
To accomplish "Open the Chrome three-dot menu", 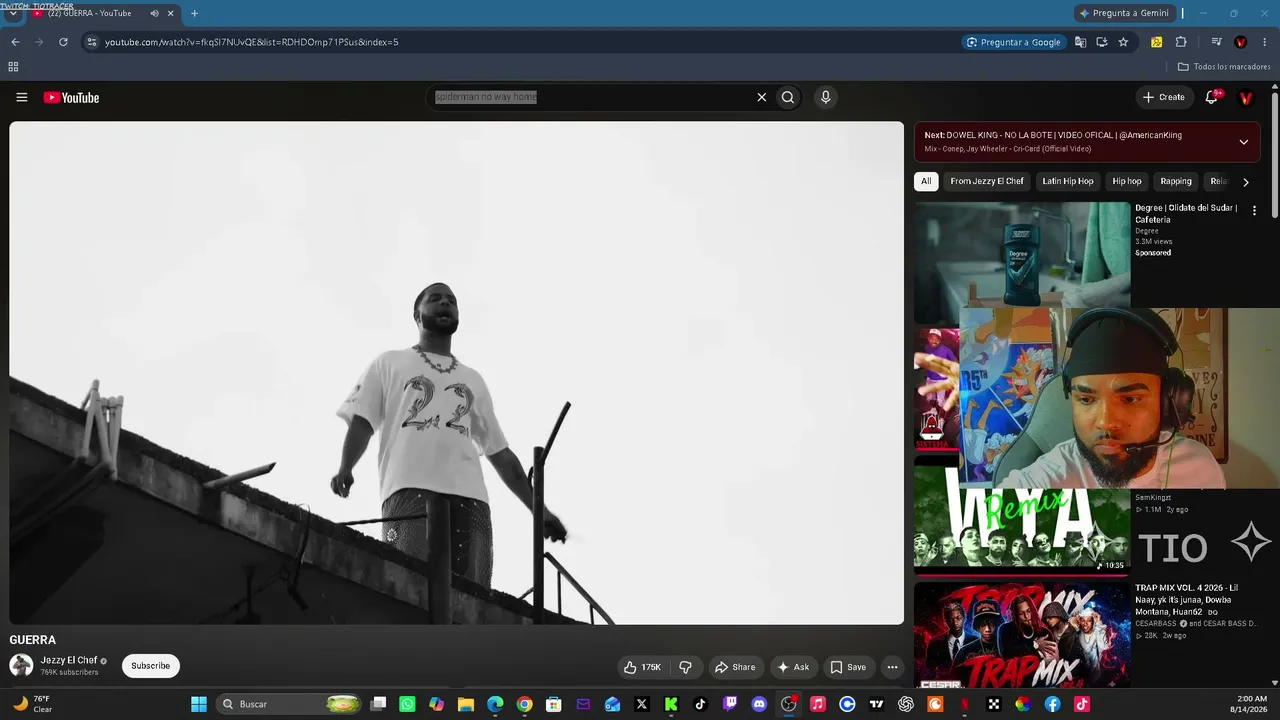I will 1265,42.
